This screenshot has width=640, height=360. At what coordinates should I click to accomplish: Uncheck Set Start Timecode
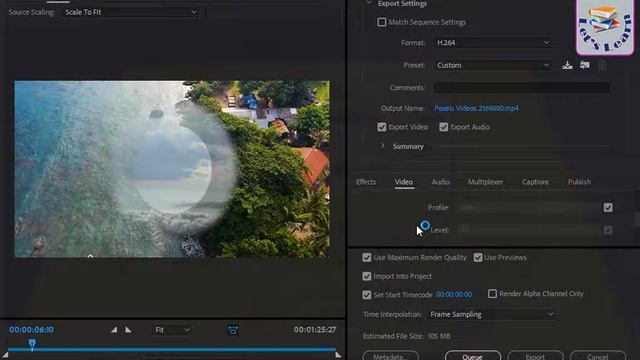(367, 295)
